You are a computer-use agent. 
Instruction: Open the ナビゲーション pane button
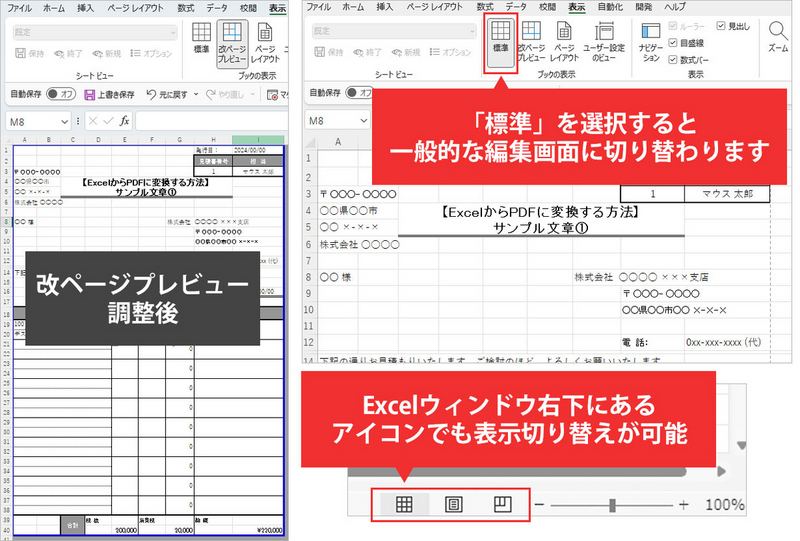pyautogui.click(x=651, y=42)
